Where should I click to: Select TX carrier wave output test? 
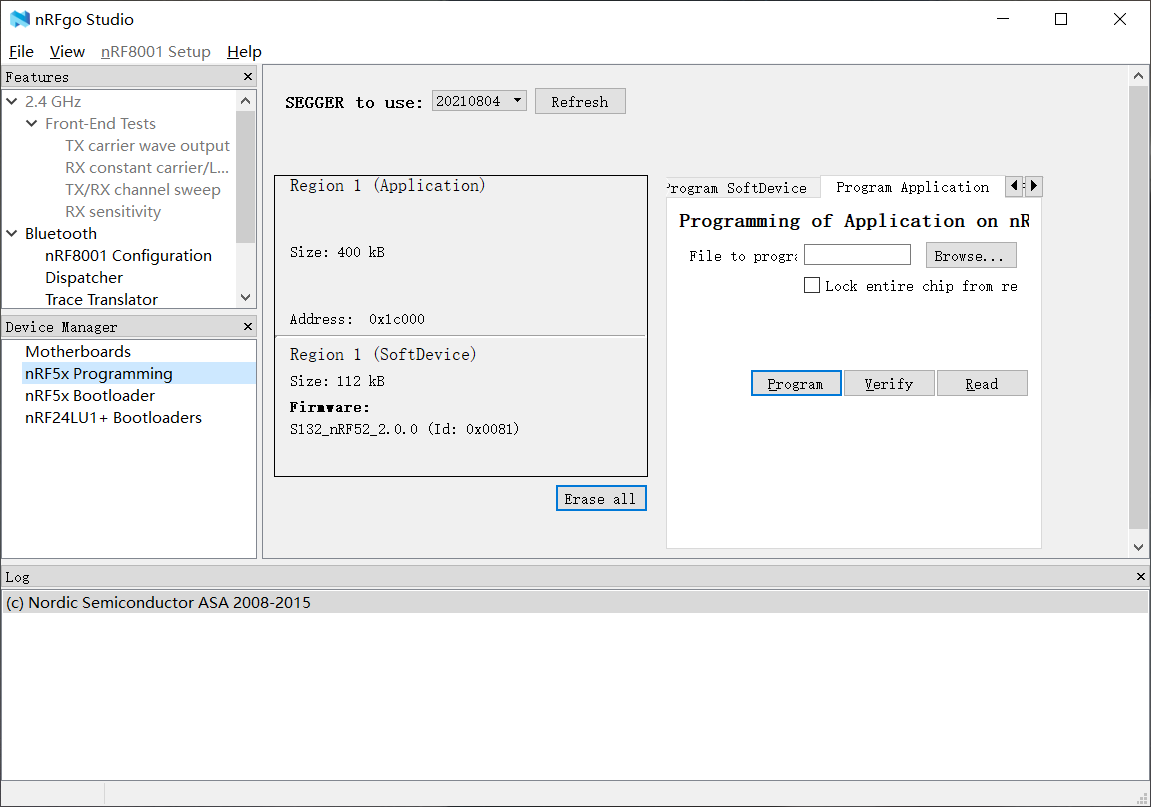point(147,145)
